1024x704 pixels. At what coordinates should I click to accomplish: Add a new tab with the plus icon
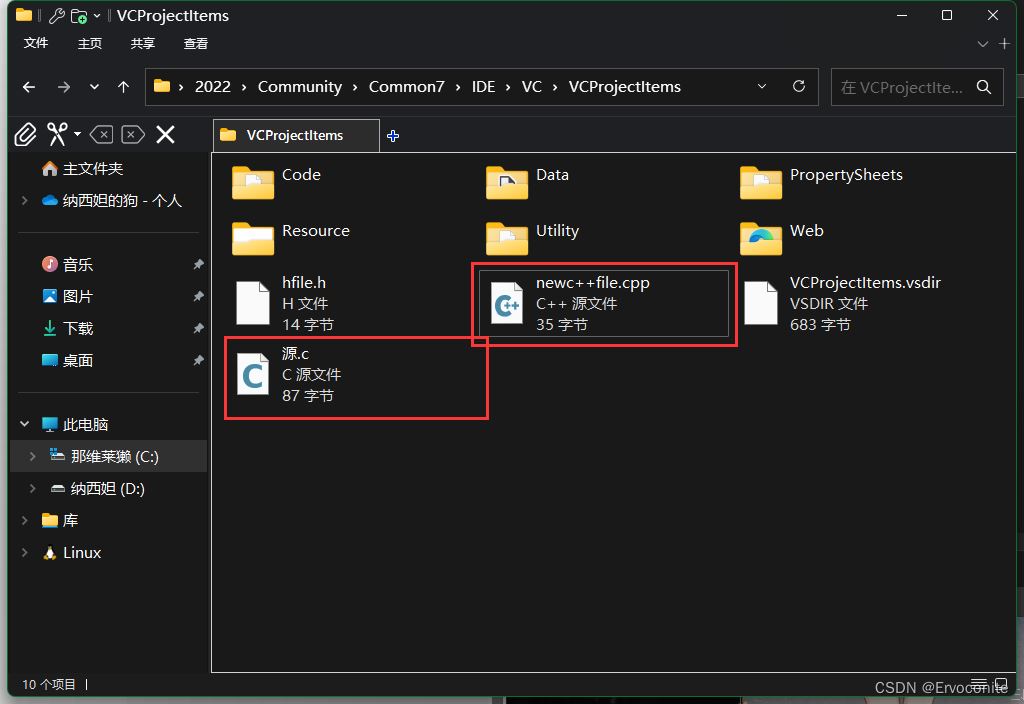point(392,136)
